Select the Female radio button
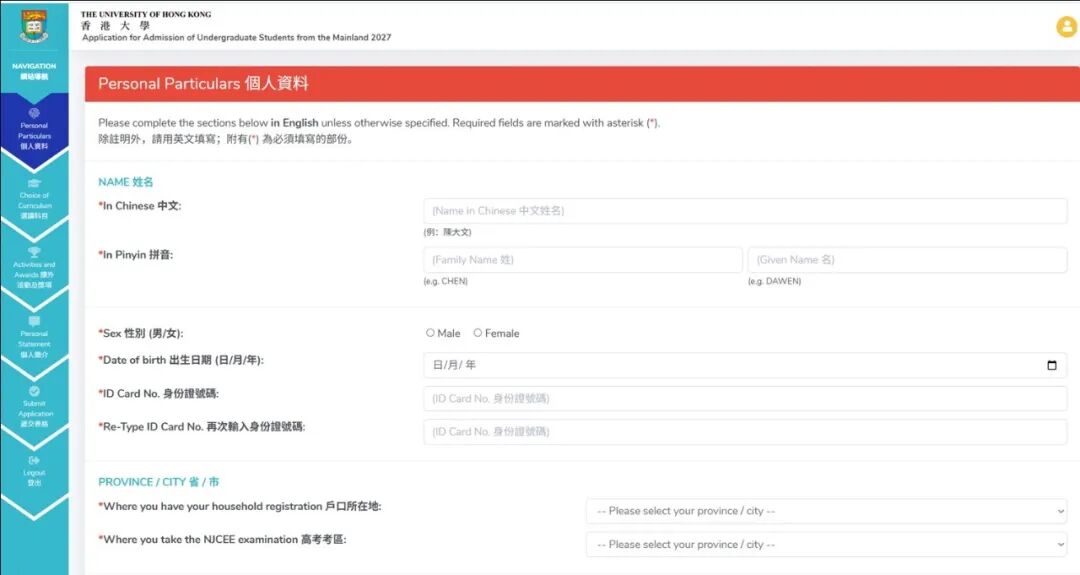Viewport: 1080px width, 575px height. point(477,333)
